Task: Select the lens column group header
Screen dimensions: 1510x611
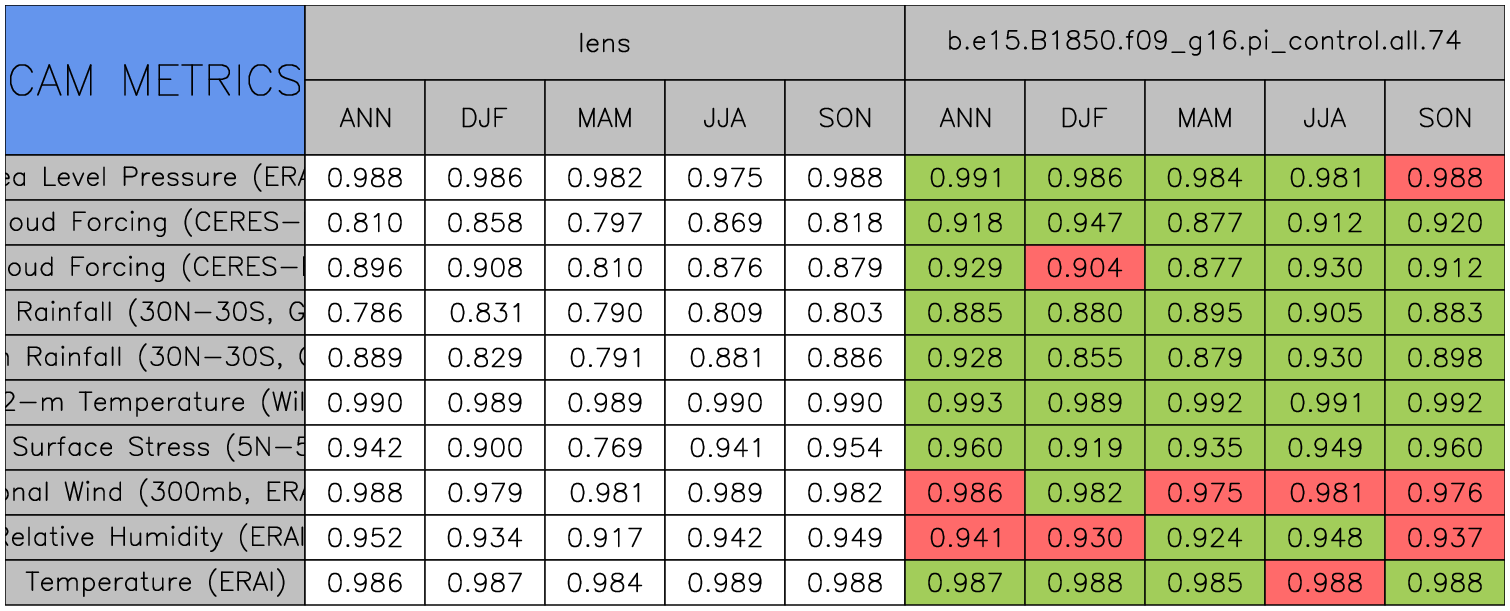Action: (x=604, y=43)
